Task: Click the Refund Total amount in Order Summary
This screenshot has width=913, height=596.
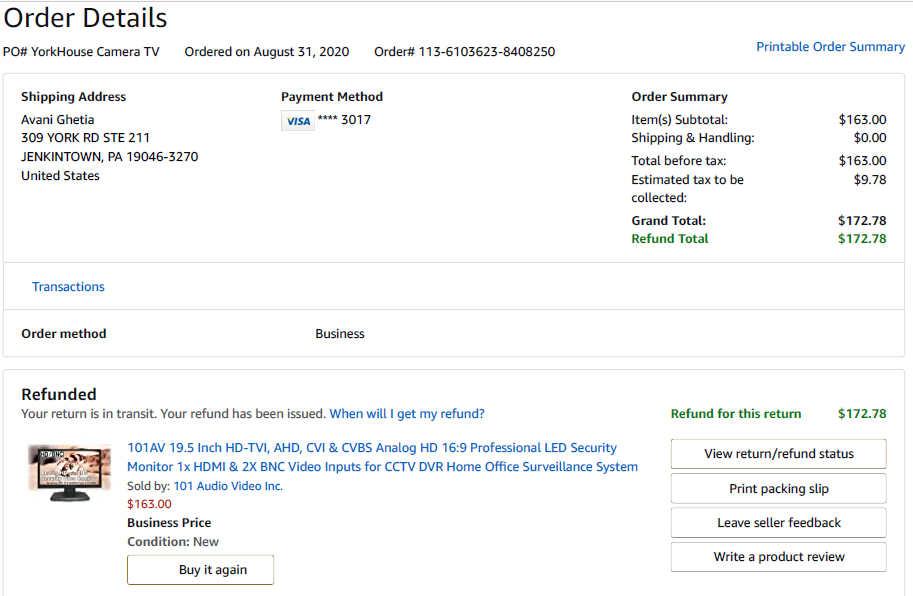Action: 862,239
